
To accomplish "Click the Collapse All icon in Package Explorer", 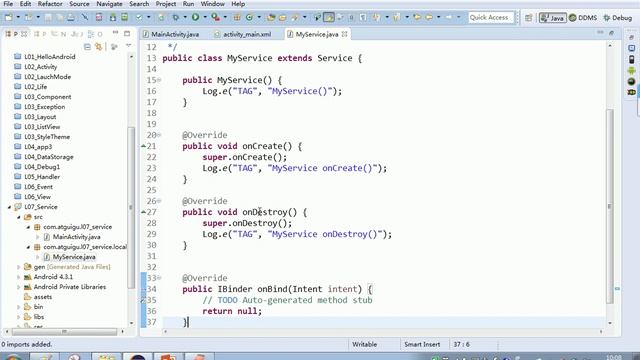I will [x=87, y=47].
